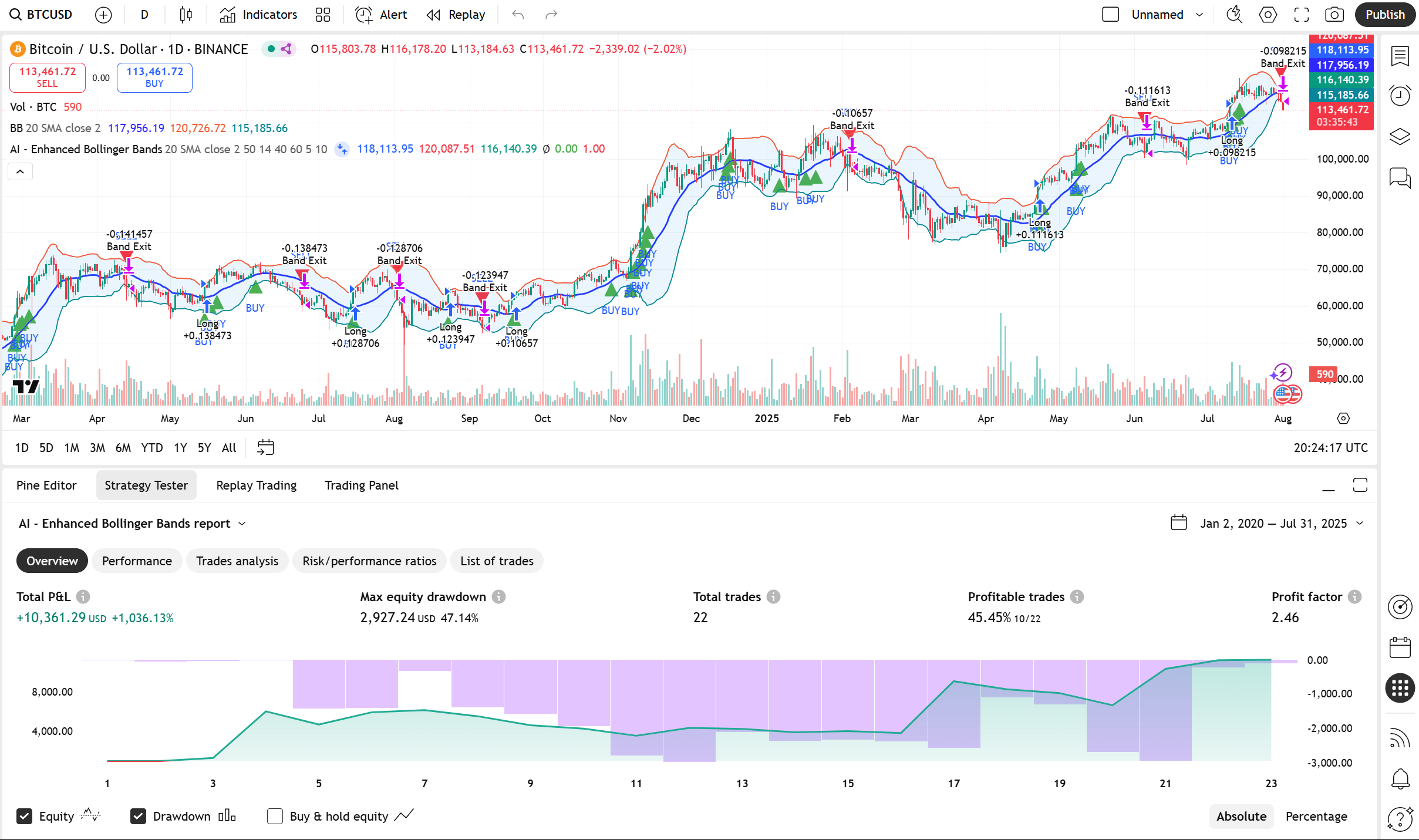This screenshot has height=840, width=1419.
Task: Open the products grid round icon
Action: coord(1400,687)
